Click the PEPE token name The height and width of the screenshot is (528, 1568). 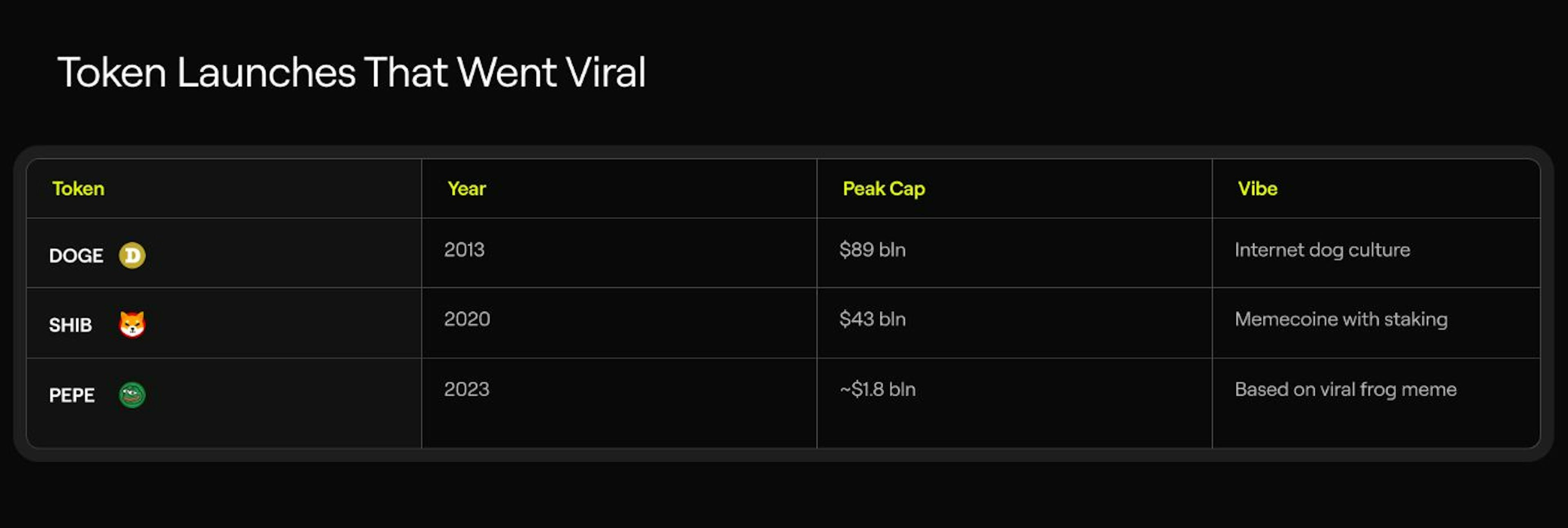72,395
